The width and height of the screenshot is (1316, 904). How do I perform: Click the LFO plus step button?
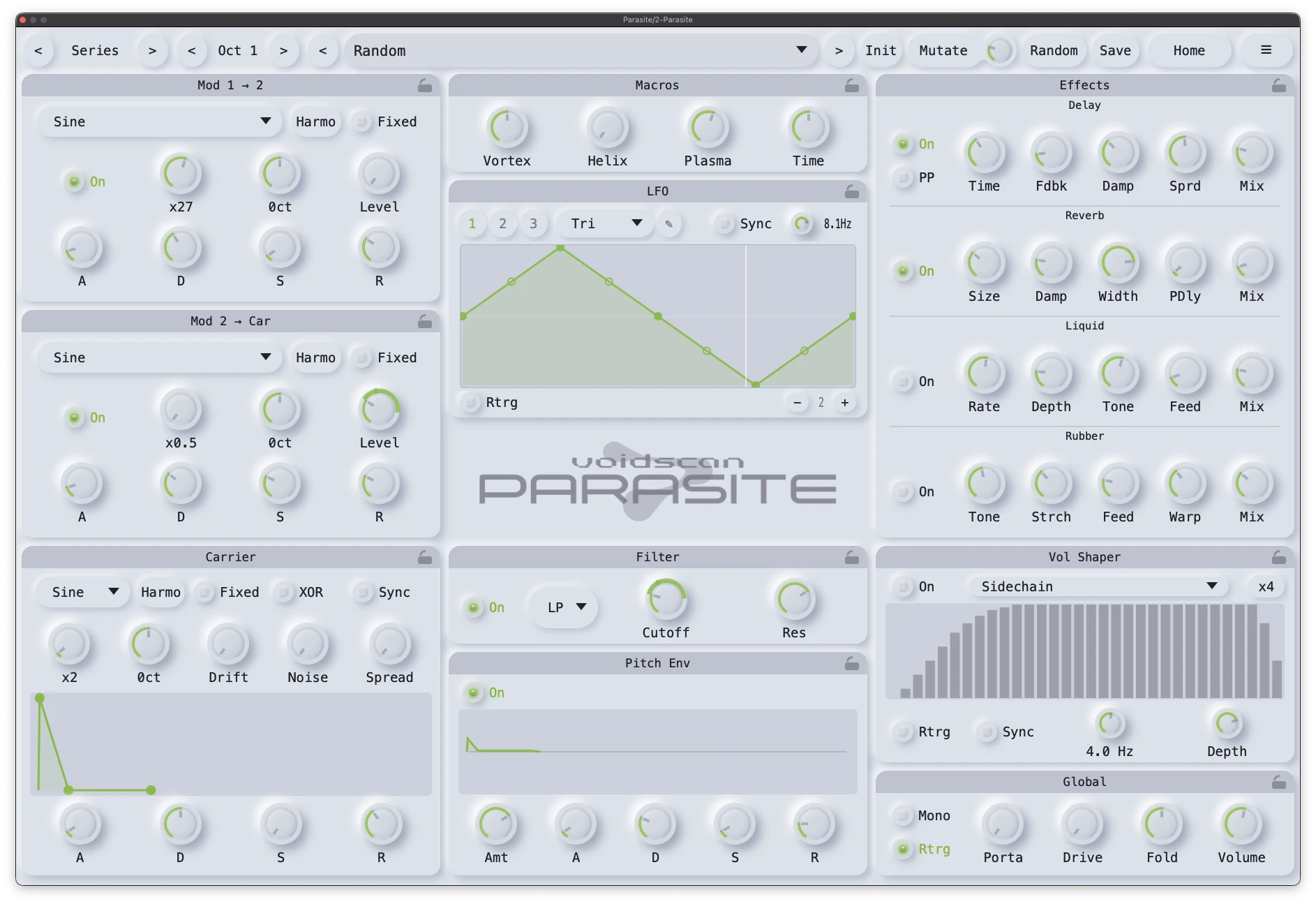(x=844, y=403)
